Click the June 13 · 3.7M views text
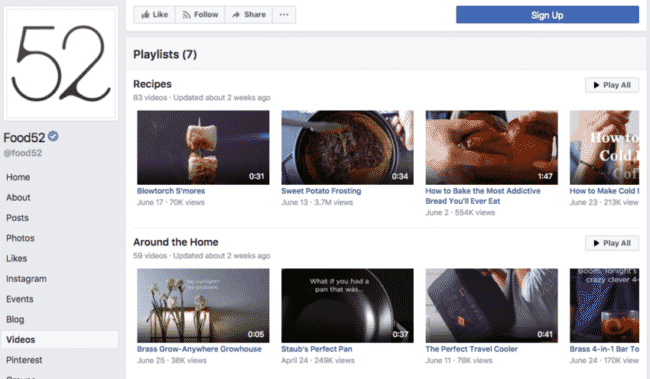This screenshot has width=650, height=379. click(317, 202)
